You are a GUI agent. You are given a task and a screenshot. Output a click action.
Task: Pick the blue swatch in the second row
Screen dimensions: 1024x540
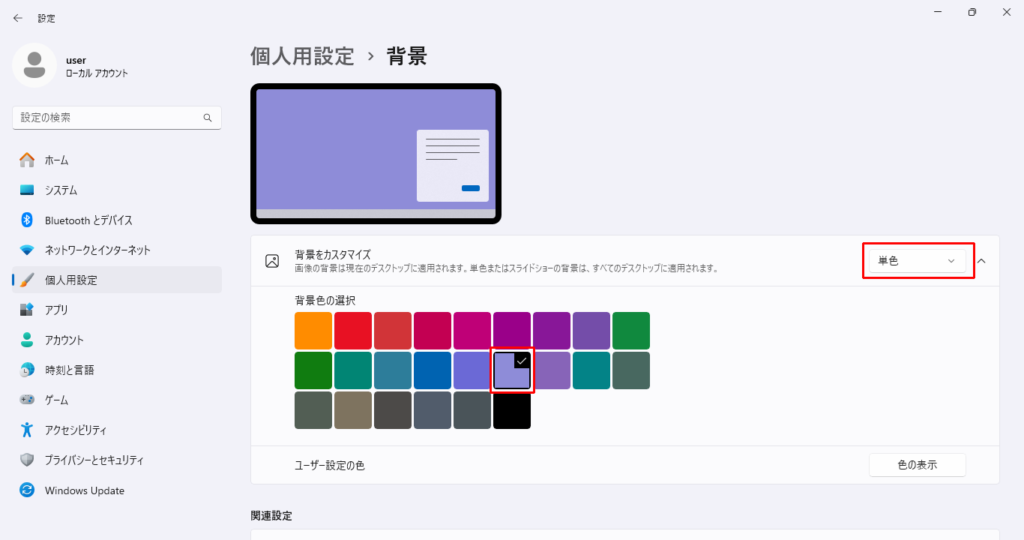tap(432, 370)
